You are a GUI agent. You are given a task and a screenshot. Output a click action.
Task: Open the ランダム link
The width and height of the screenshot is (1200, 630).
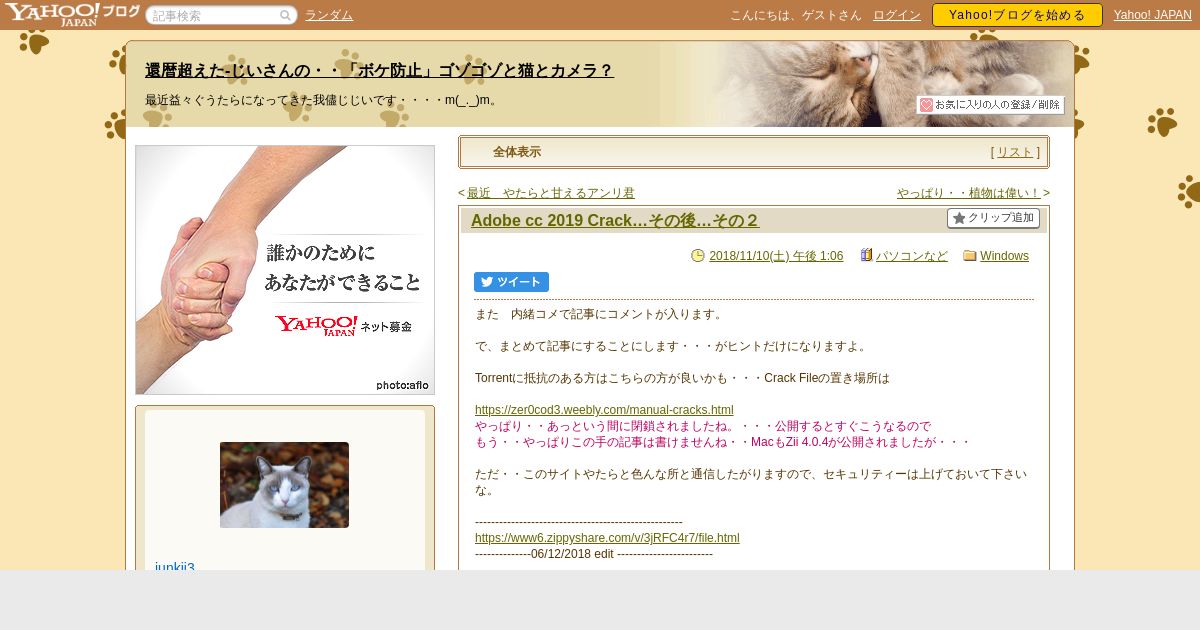tap(329, 15)
